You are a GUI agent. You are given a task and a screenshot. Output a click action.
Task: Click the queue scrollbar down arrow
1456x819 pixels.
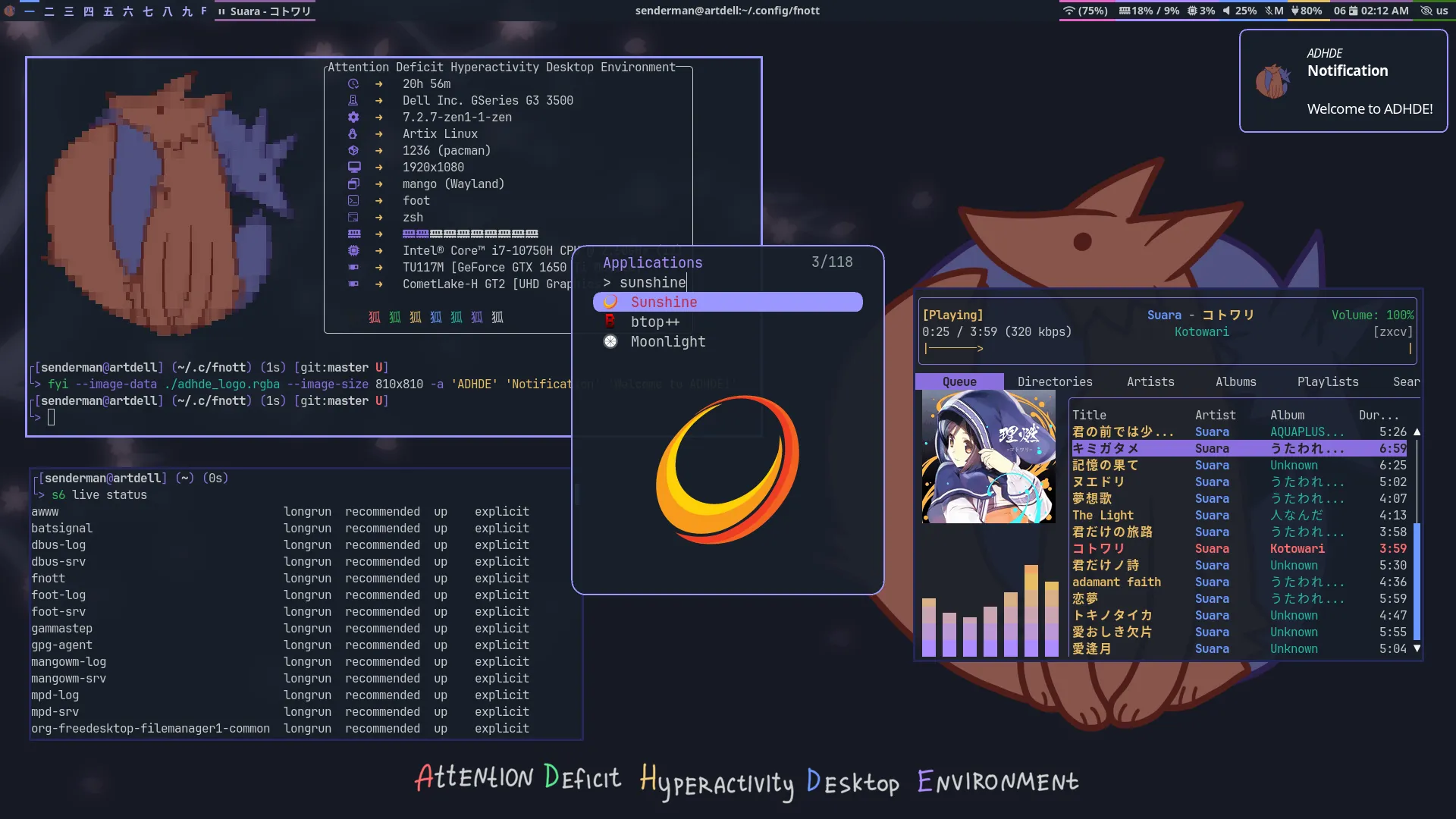click(1417, 648)
